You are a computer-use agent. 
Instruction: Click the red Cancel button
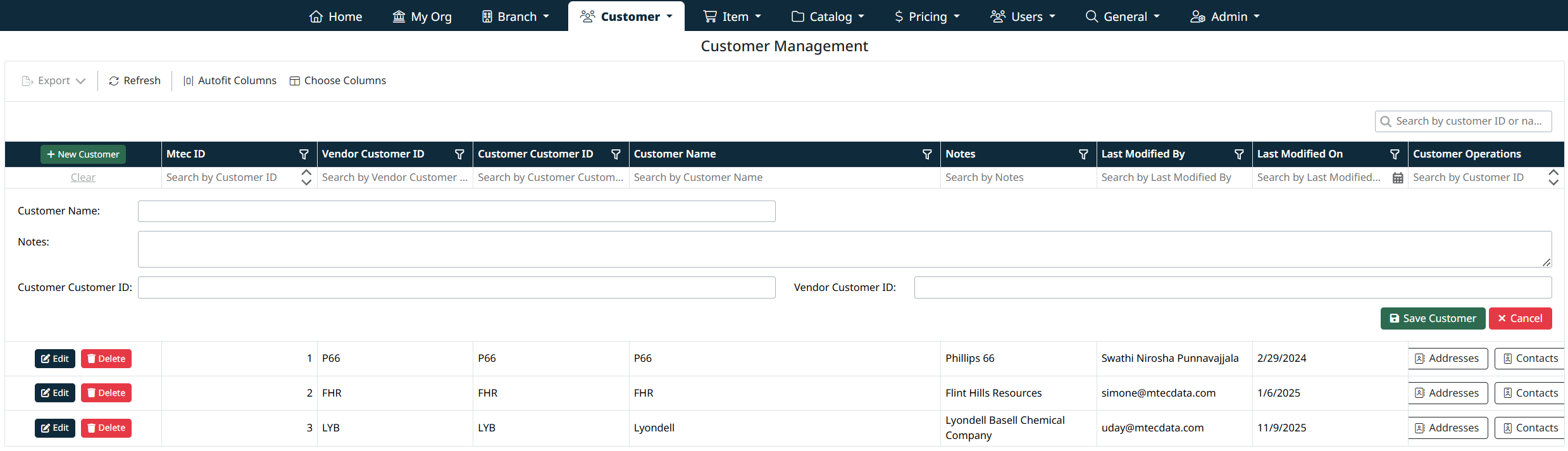point(1520,319)
